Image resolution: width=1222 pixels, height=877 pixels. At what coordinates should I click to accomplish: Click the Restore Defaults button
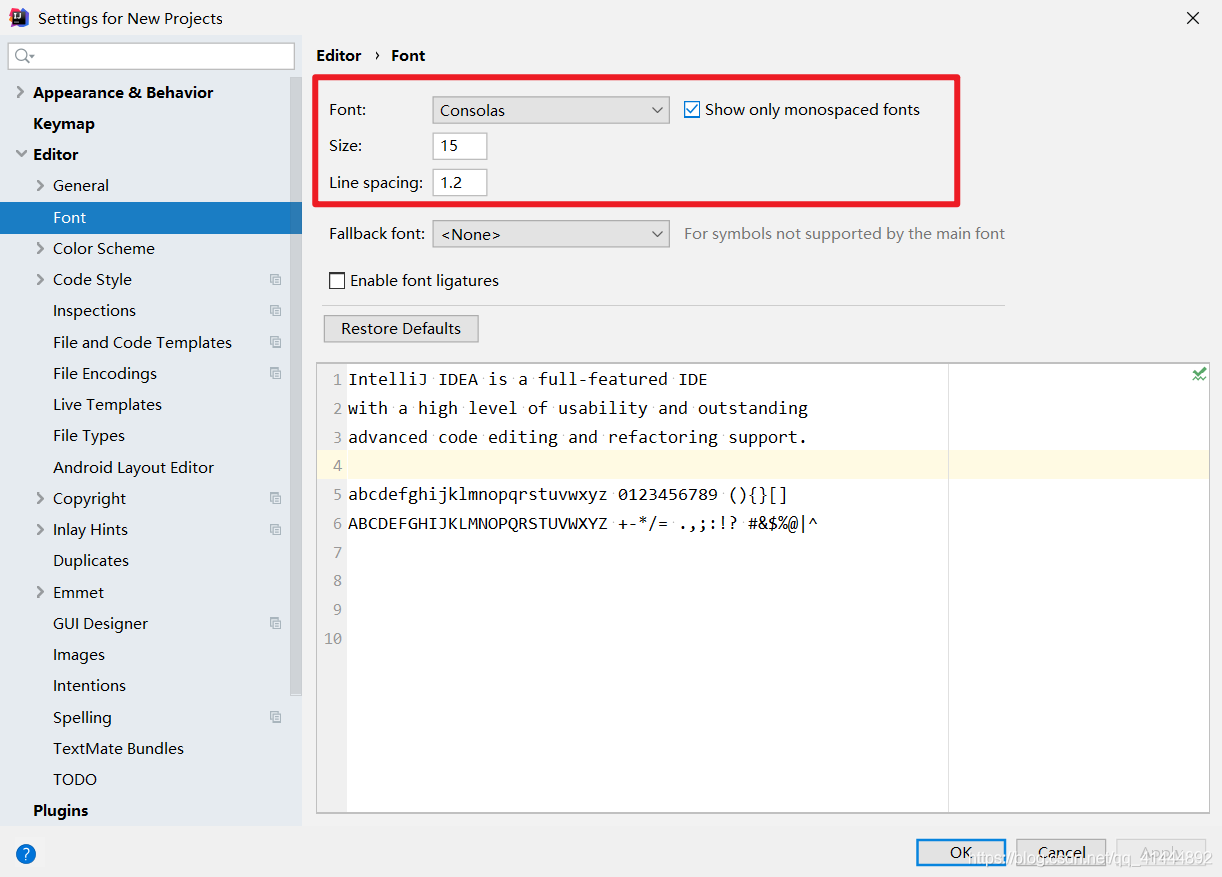(401, 329)
